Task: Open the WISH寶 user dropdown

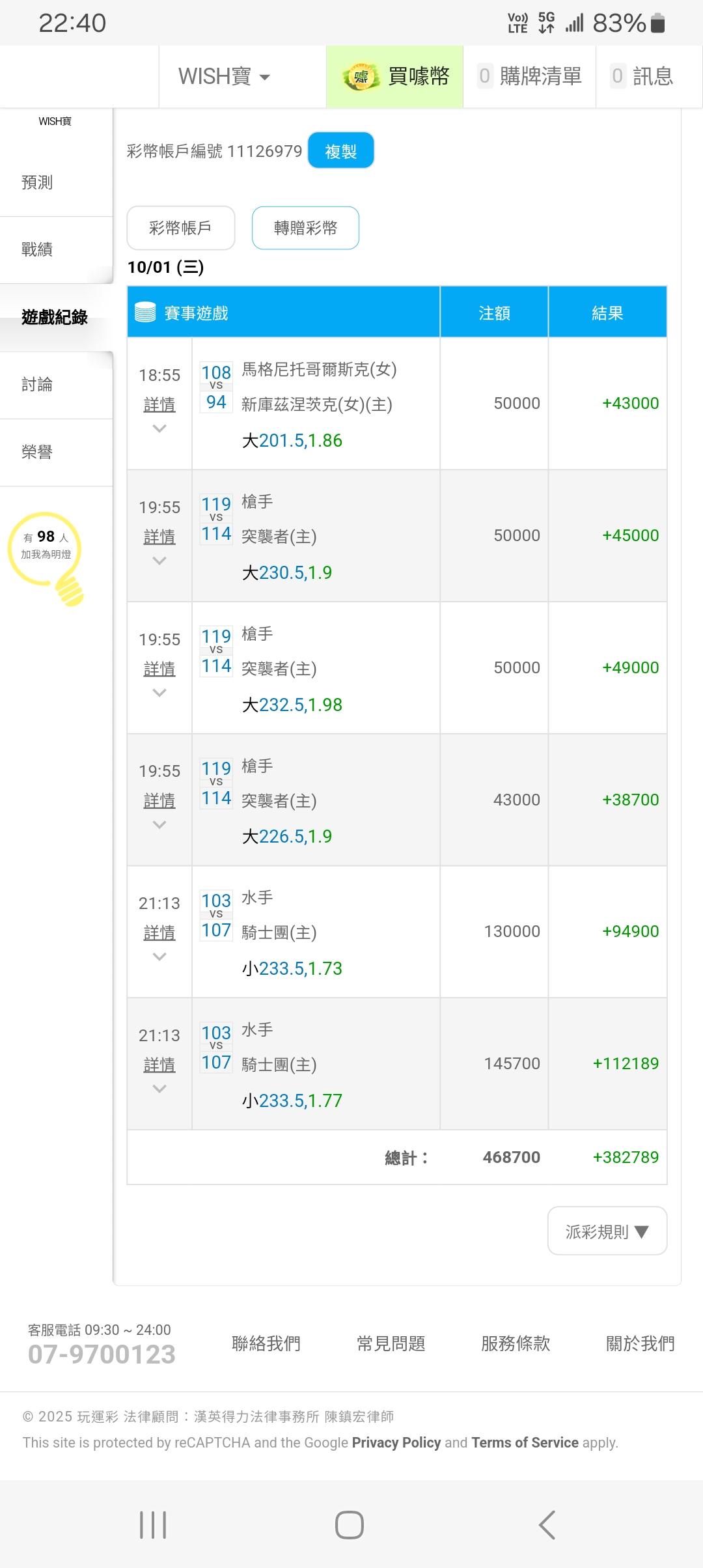Action: pyautogui.click(x=224, y=77)
